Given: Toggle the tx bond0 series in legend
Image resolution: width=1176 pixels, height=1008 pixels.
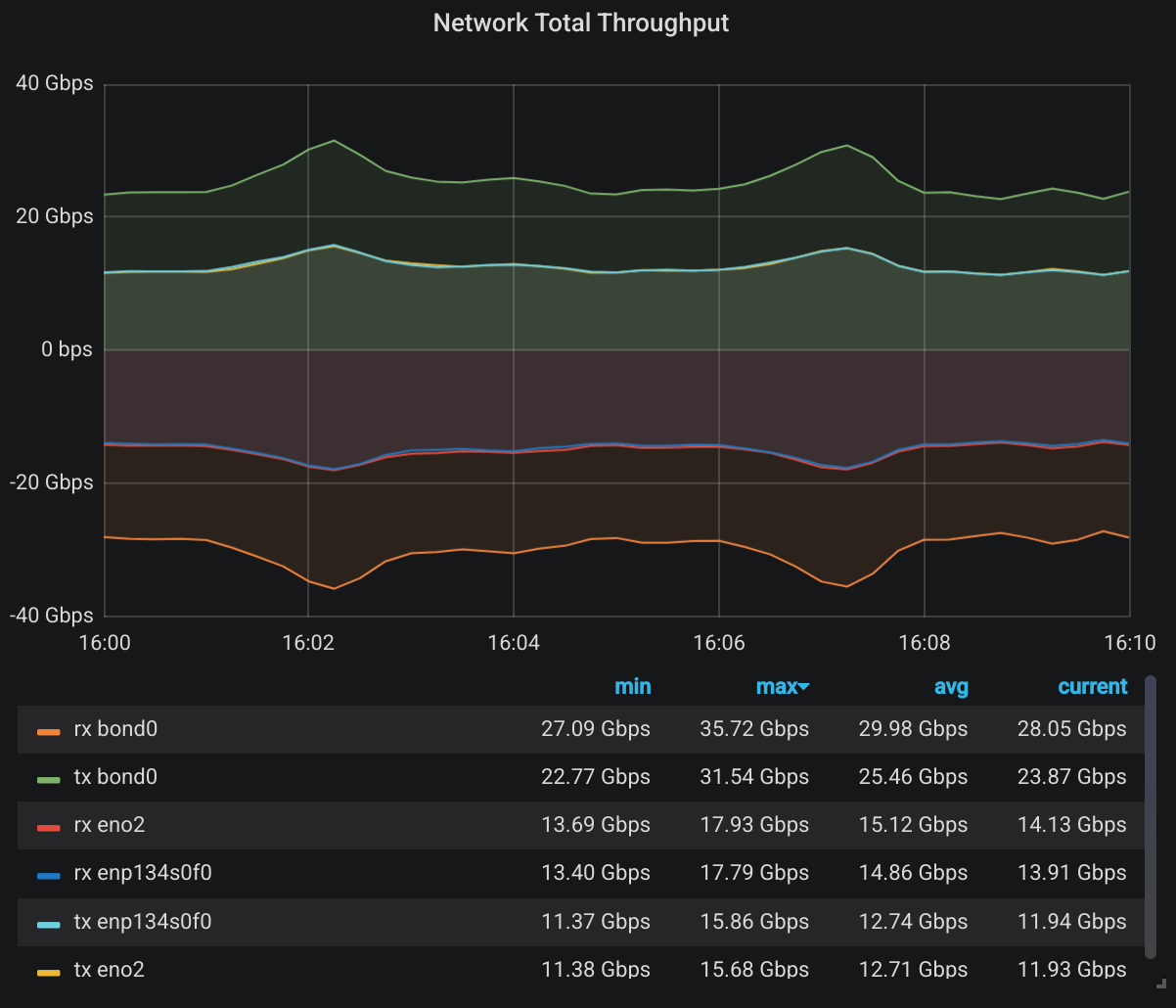Looking at the screenshot, I should pos(115,777).
